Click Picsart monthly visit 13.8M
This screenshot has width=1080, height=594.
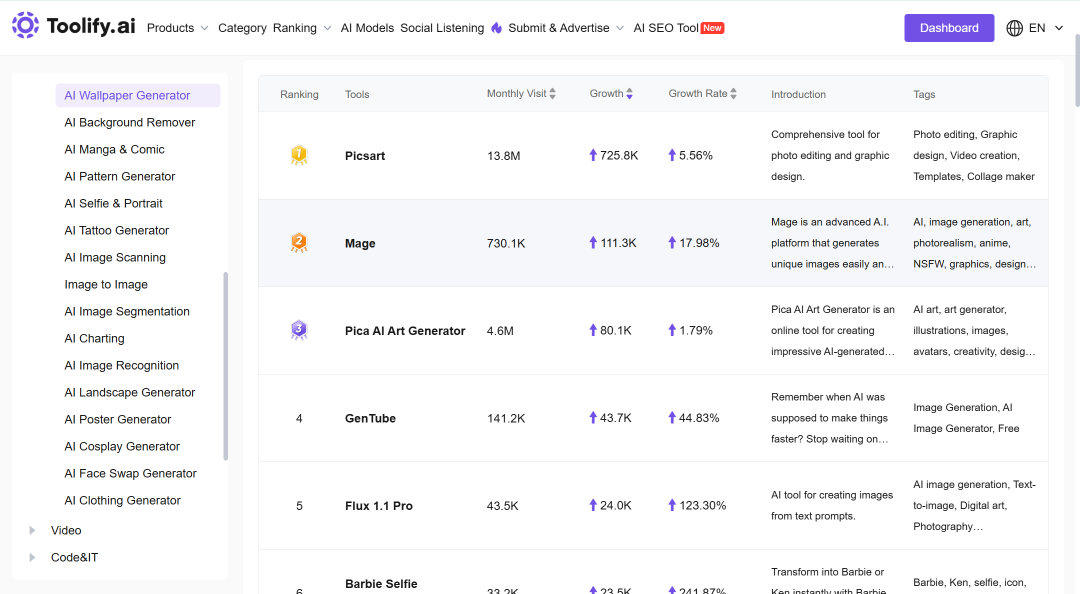503,156
